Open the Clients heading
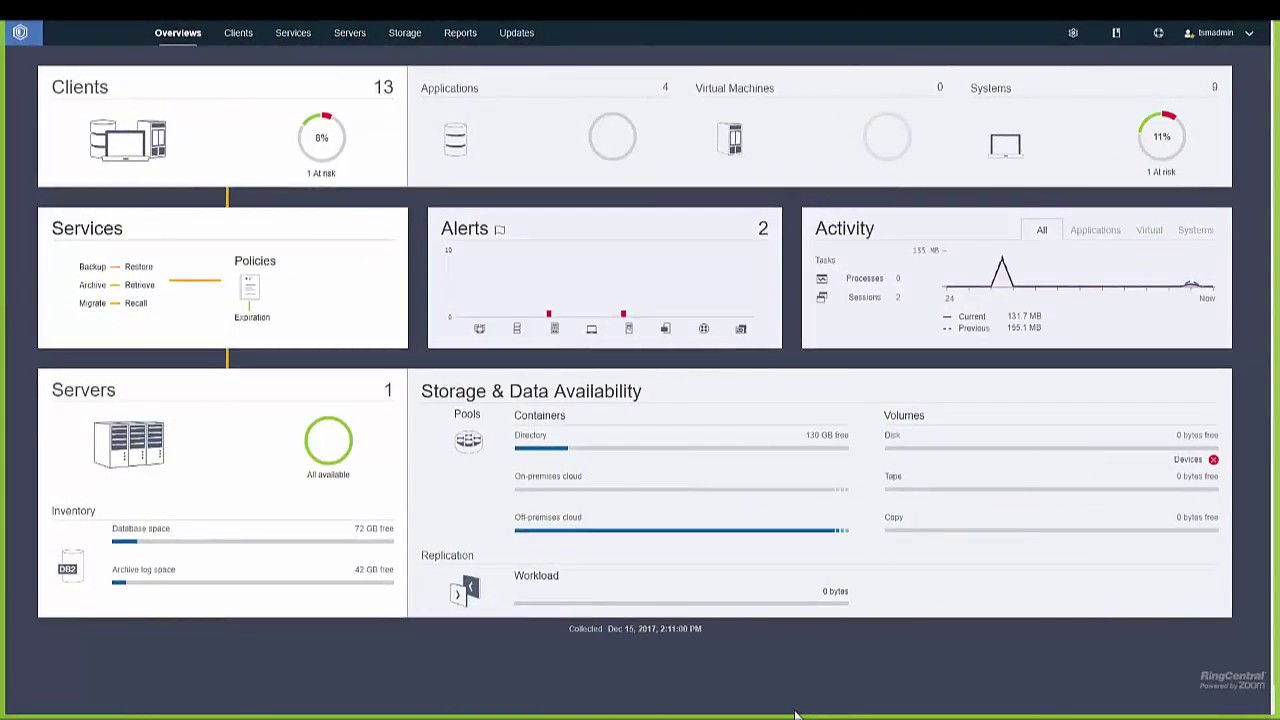The image size is (1280, 720). pyautogui.click(x=80, y=87)
